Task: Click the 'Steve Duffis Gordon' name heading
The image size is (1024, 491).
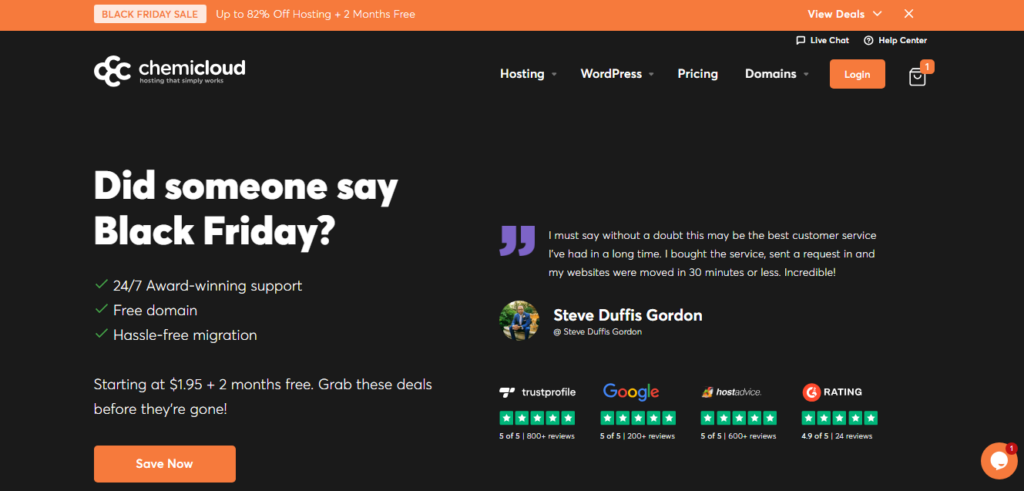Action: point(628,315)
